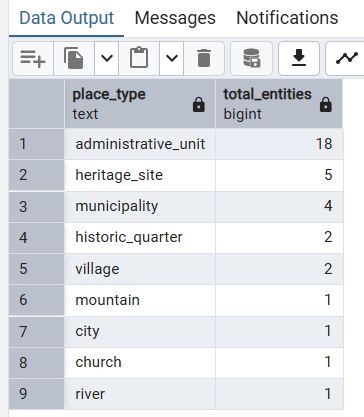Screen dimensions: 364x417
Task: Select row number 1 header
Action: (37, 144)
